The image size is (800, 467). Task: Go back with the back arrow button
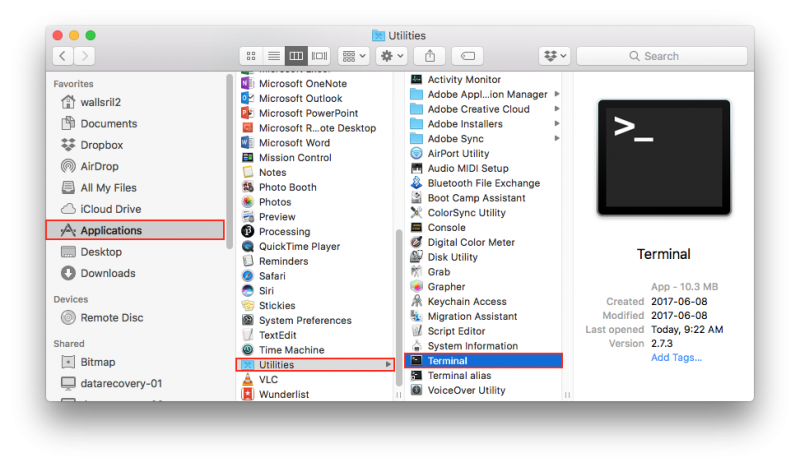click(x=63, y=56)
